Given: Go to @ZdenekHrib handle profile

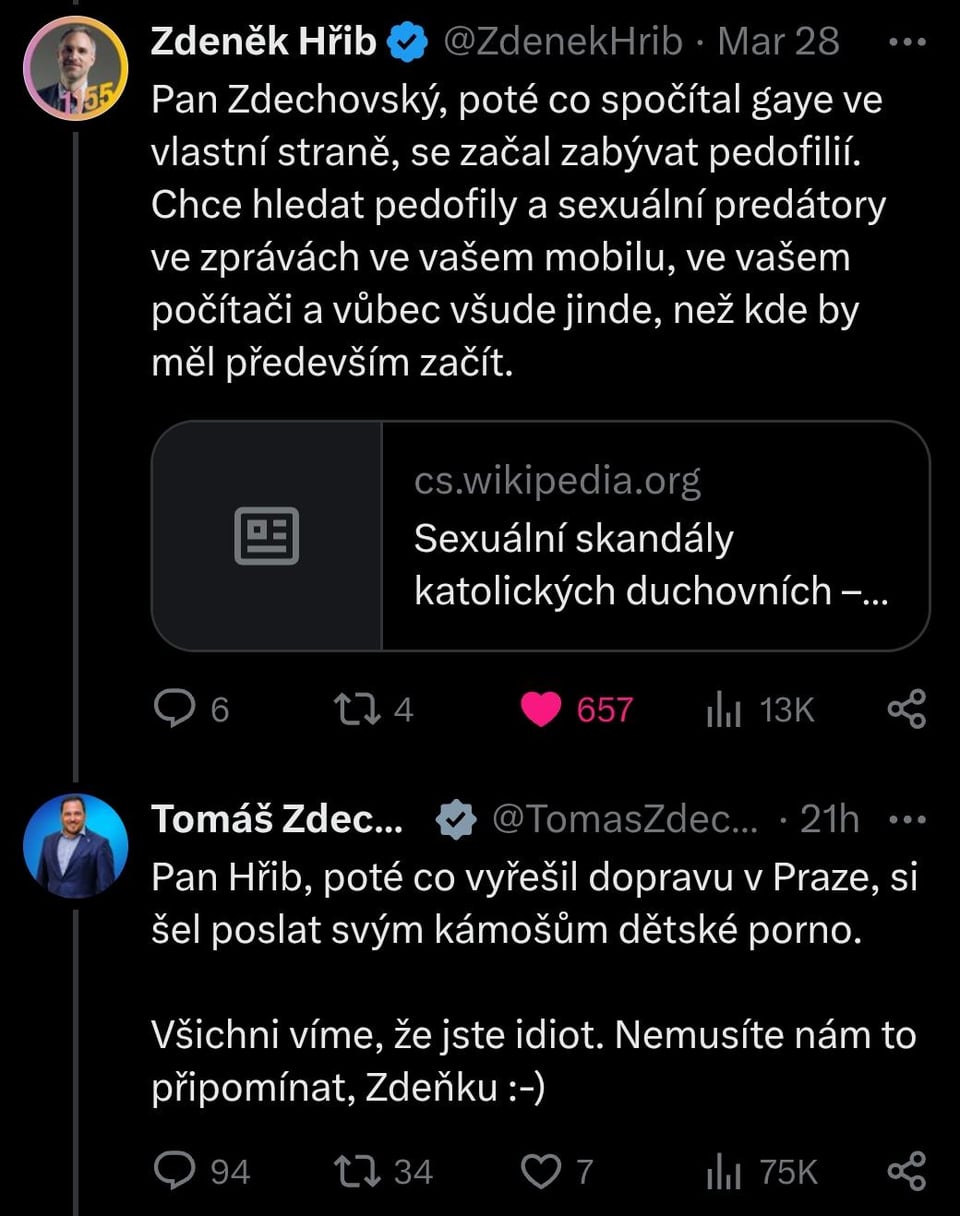Looking at the screenshot, I should pos(561,42).
